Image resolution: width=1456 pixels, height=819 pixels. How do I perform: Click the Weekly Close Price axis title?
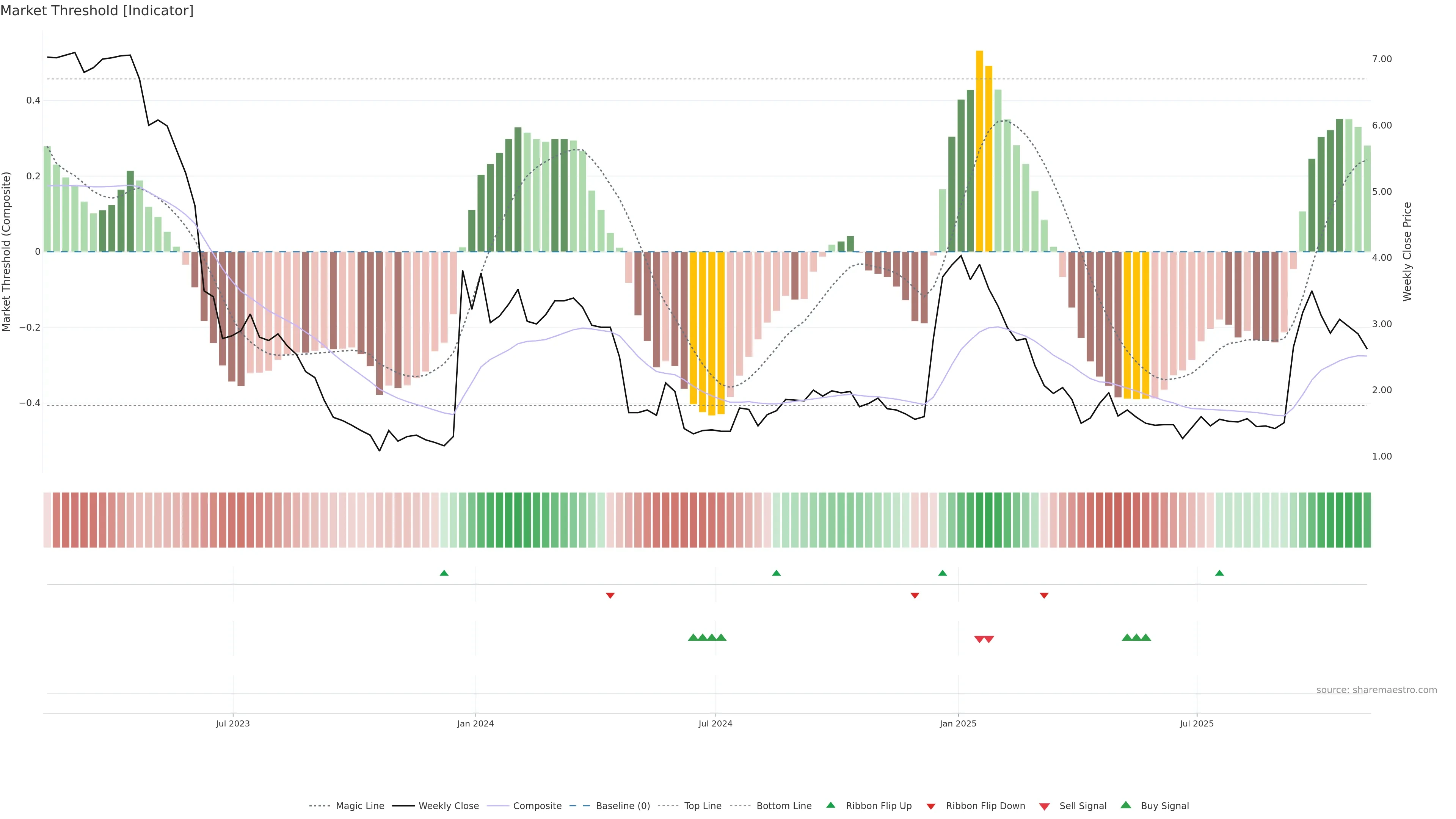pos(1407,251)
